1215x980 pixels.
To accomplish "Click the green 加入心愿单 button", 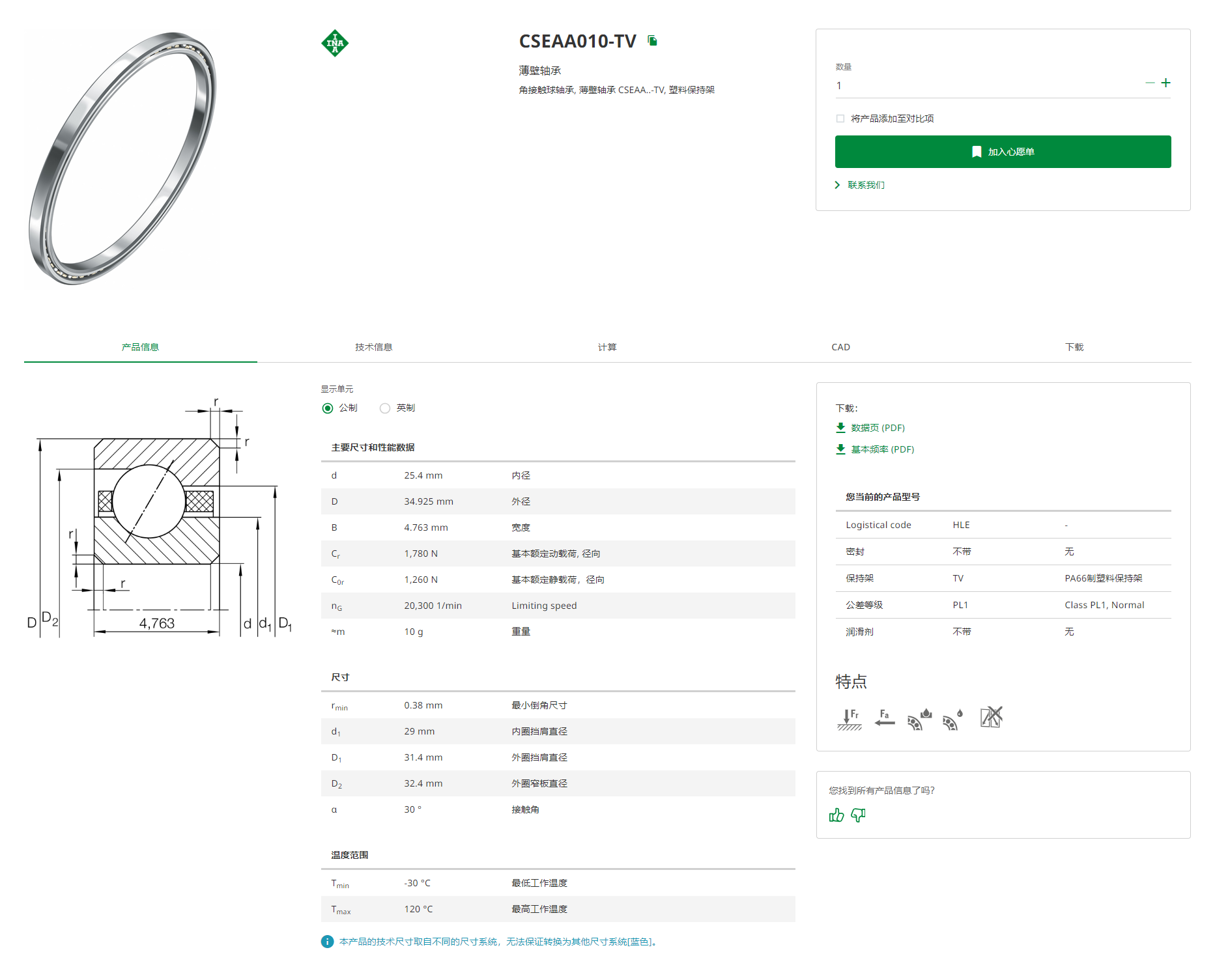I will [x=1003, y=152].
